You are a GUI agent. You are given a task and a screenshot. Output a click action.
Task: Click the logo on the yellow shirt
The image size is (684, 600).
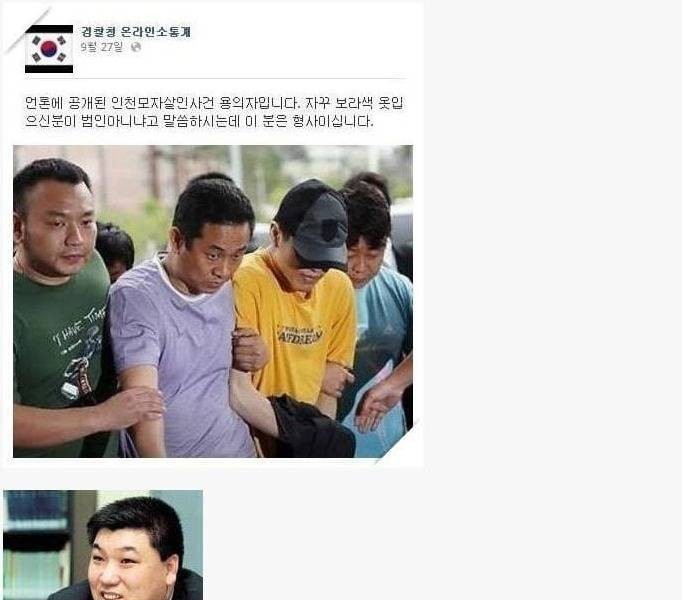coord(300,335)
